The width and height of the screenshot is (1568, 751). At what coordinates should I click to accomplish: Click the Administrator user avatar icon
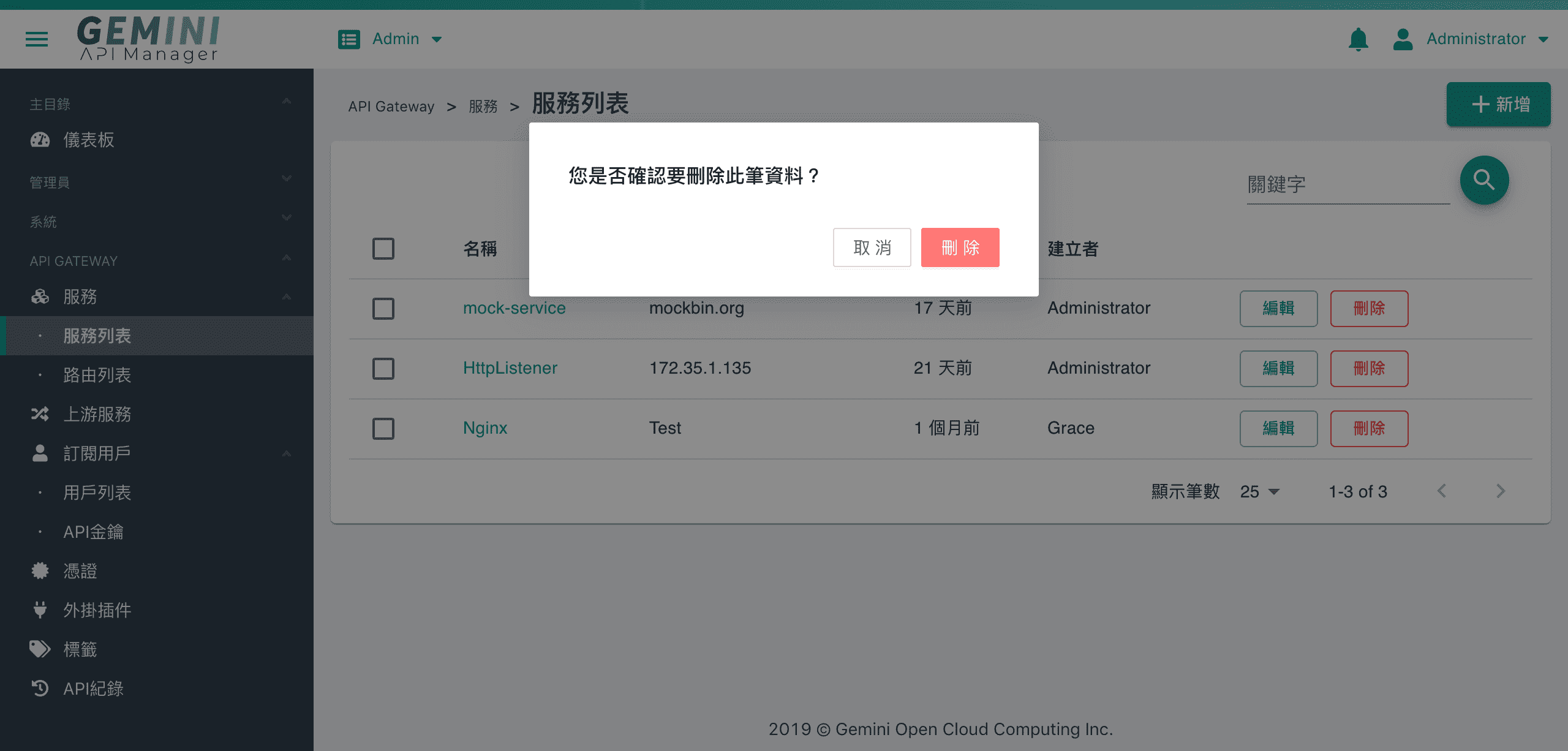1403,39
